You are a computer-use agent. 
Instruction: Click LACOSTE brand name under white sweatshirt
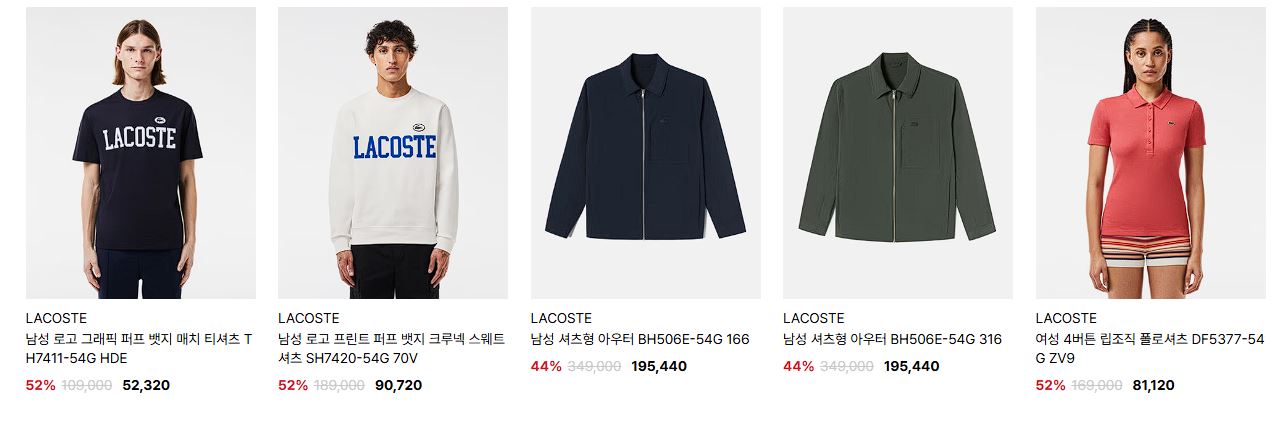308,318
